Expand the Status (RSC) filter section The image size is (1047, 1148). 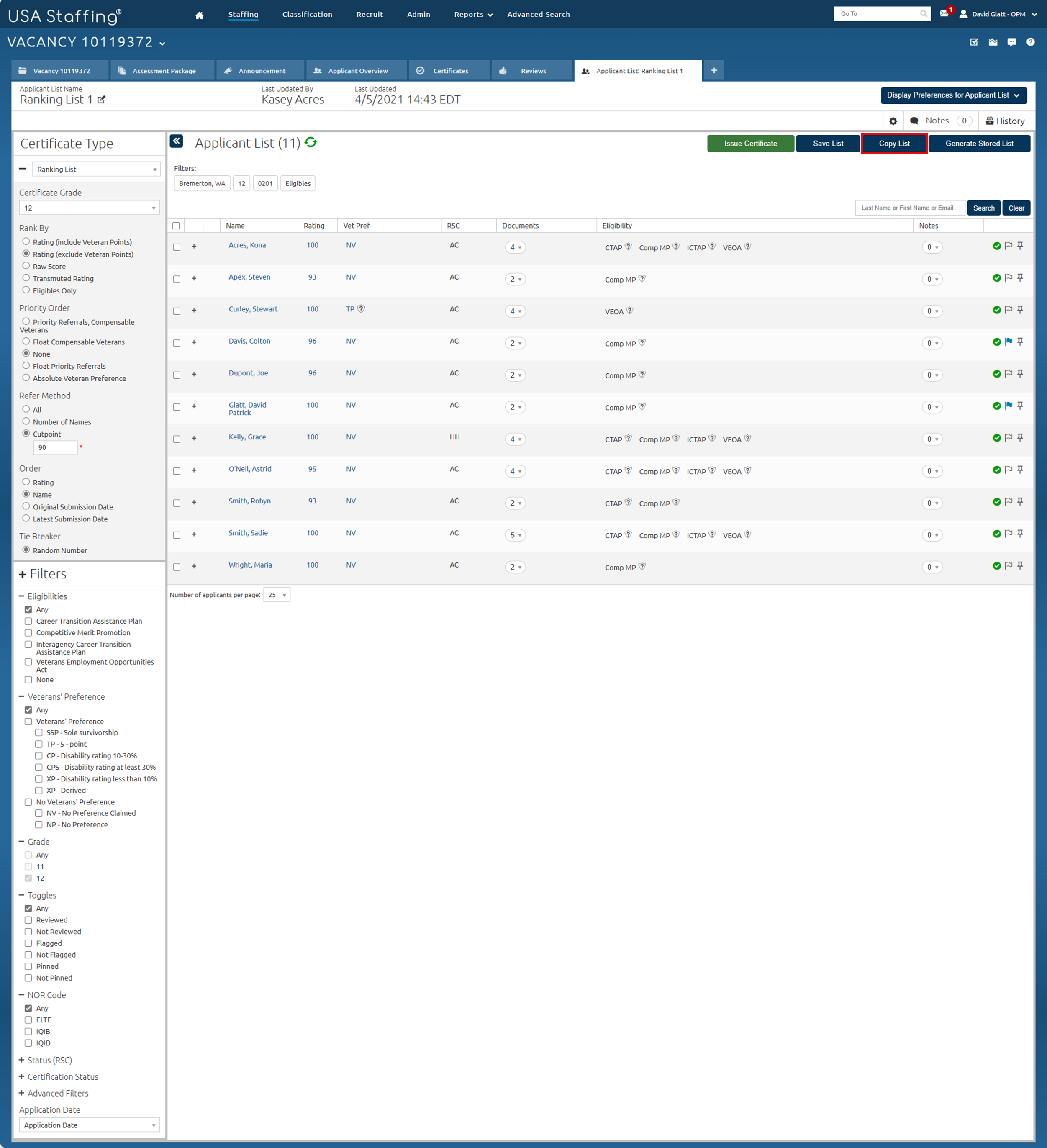(x=22, y=1060)
